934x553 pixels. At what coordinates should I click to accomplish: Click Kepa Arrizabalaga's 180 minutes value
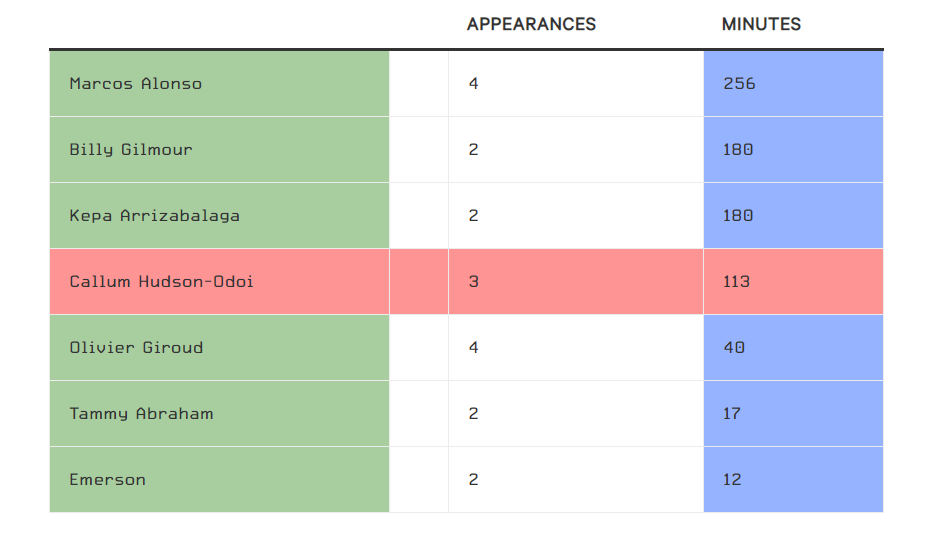(x=739, y=216)
